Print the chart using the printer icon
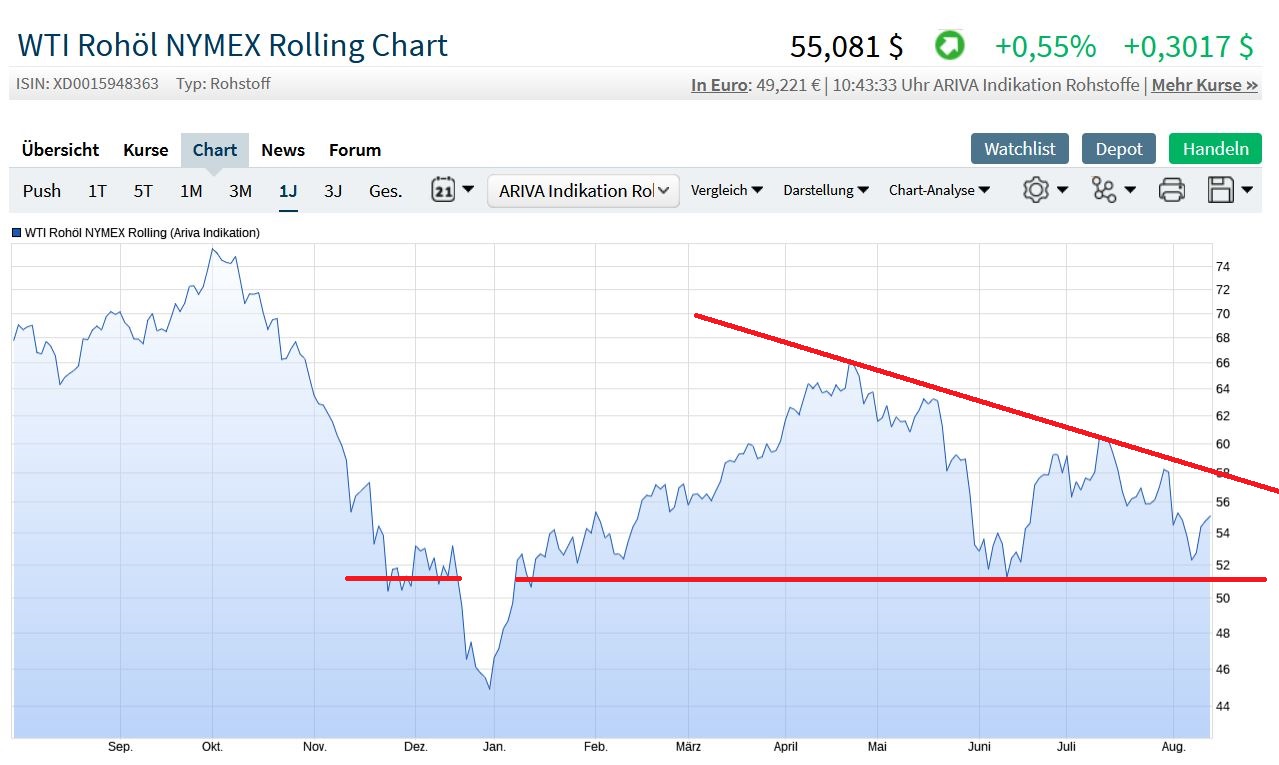1279x765 pixels. [x=1170, y=190]
